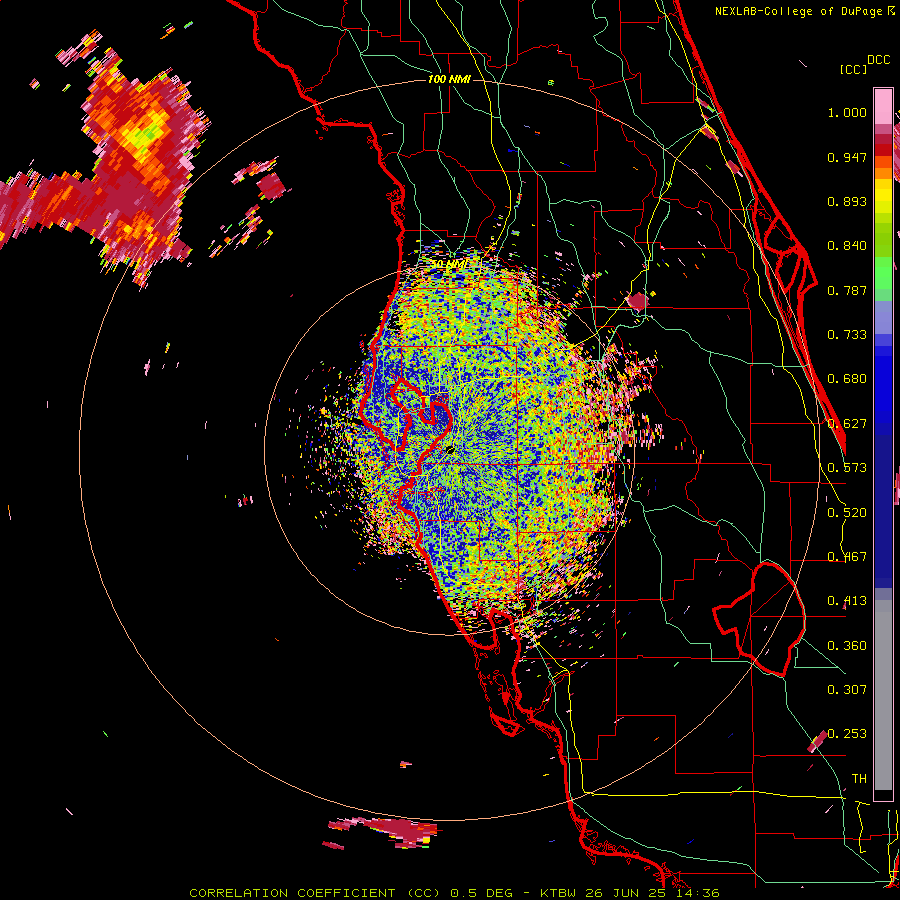Select the 0.360 scale value
The height and width of the screenshot is (900, 900).
(847, 645)
